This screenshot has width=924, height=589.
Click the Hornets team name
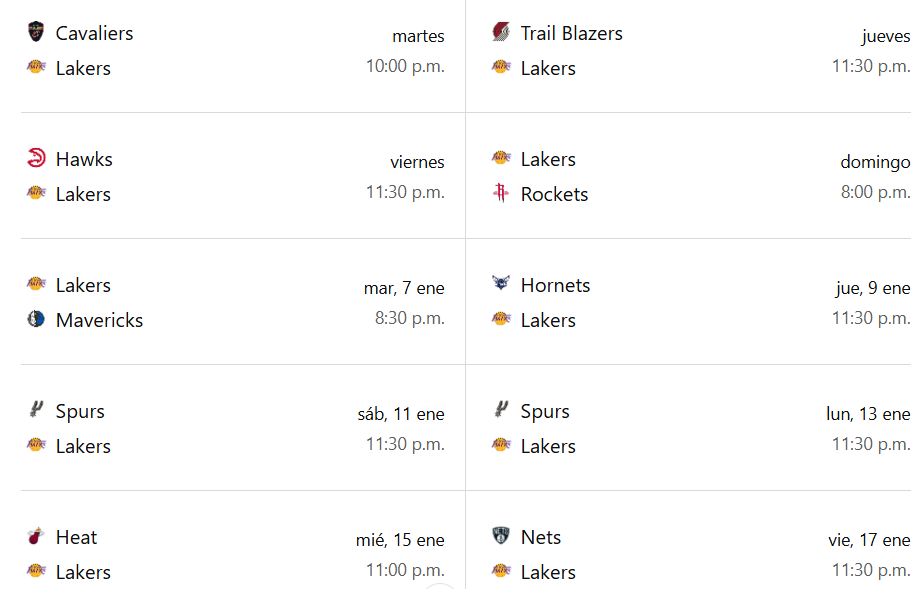[556, 286]
